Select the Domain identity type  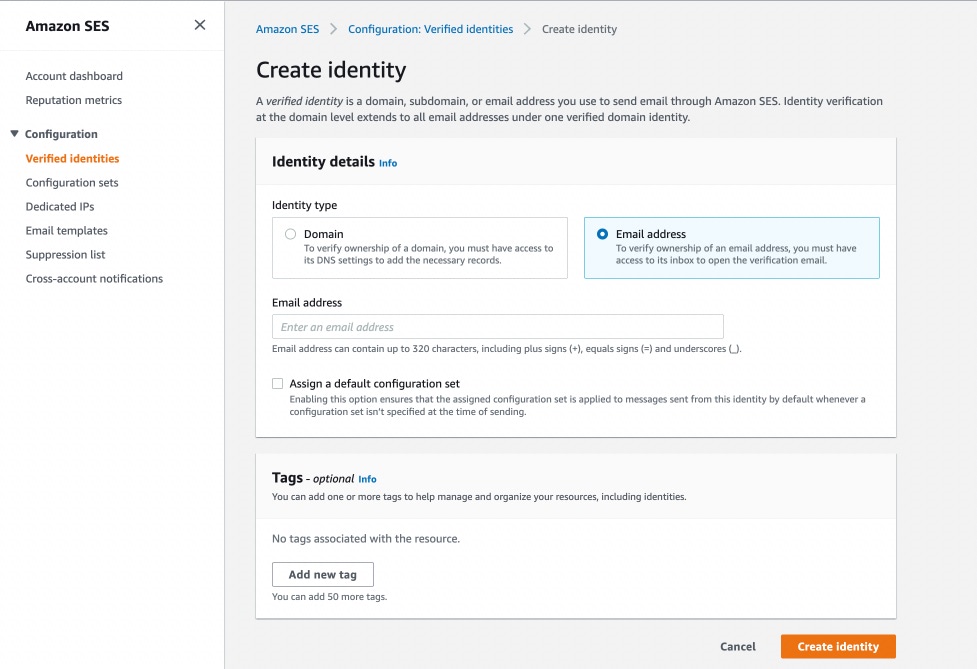pos(291,233)
